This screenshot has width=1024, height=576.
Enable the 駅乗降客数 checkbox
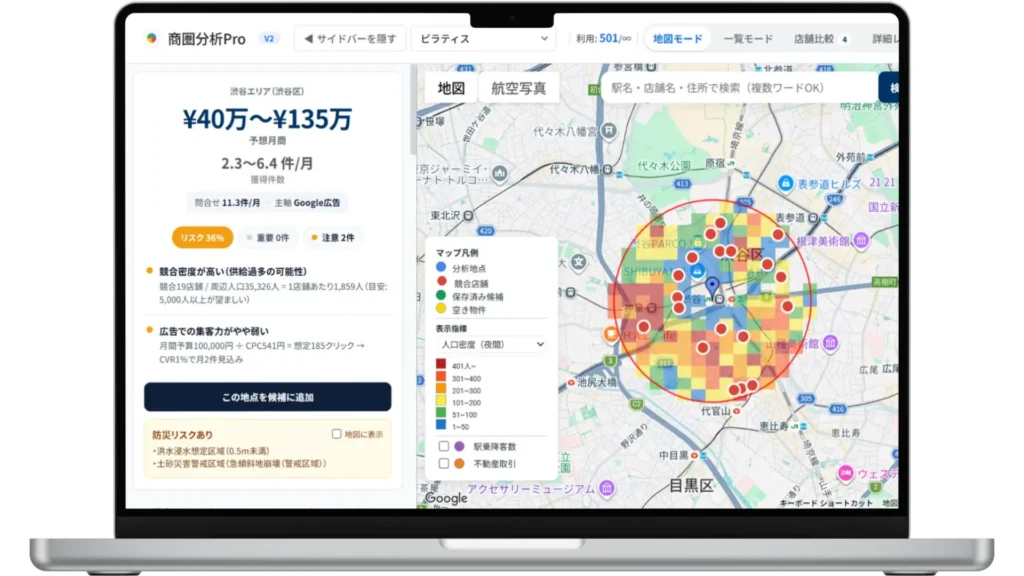(443, 446)
